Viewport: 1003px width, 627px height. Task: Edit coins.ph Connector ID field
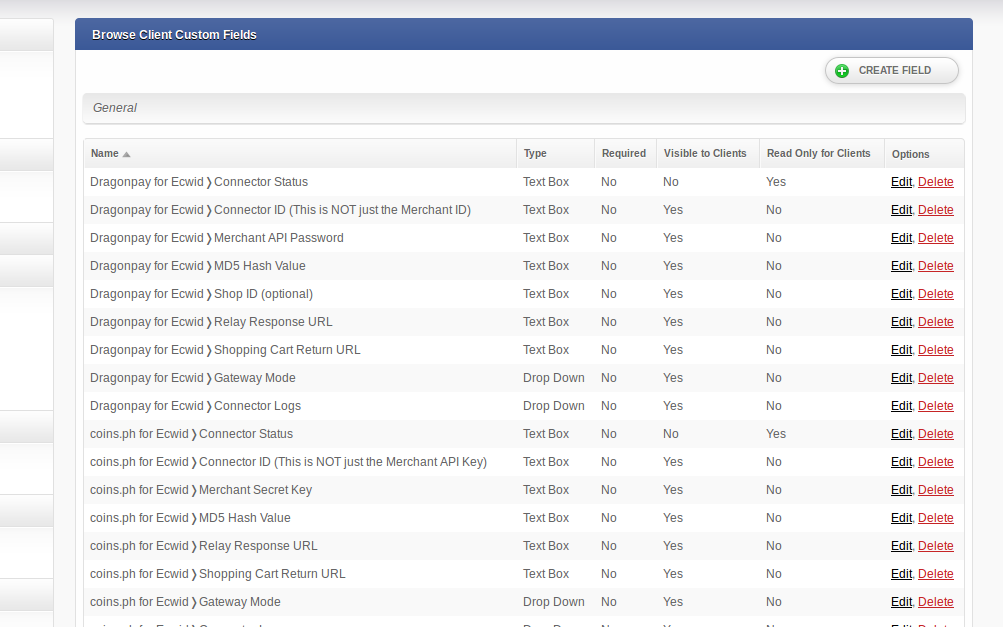click(x=901, y=462)
